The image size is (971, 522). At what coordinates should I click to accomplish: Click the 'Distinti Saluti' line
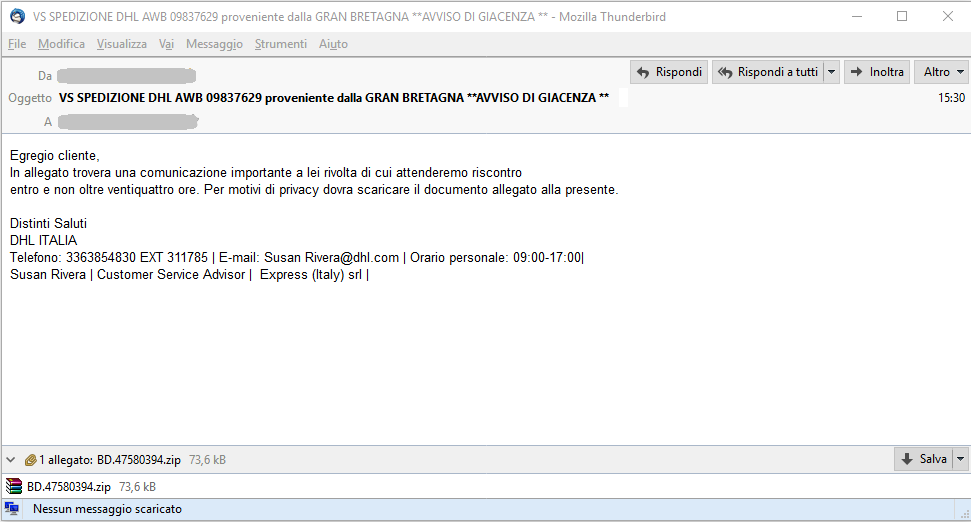click(48, 224)
